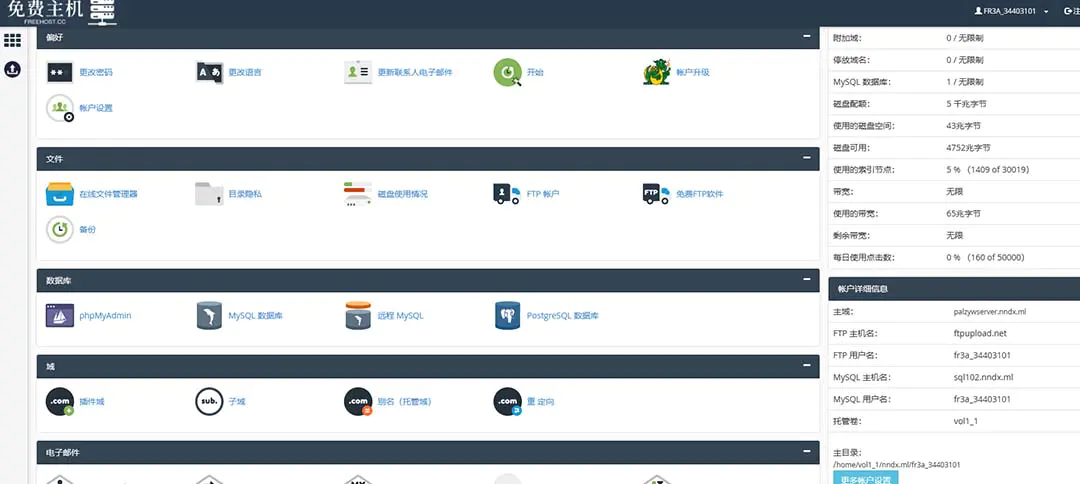Open the PostgreSQL 数据库 elephant icon
This screenshot has width=1080, height=484.
507,316
